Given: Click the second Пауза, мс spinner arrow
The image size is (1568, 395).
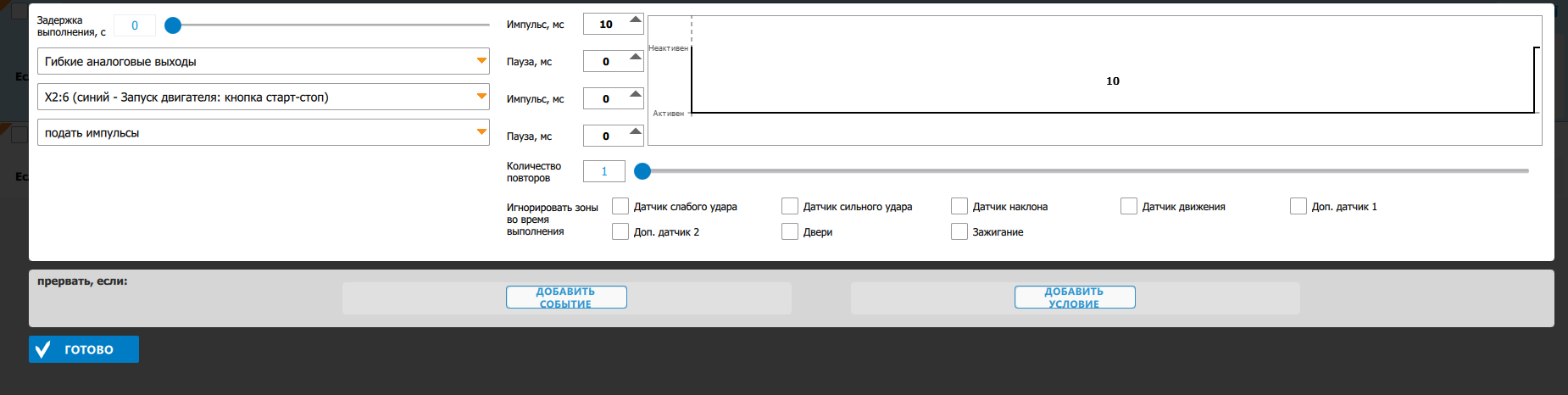Looking at the screenshot, I should pos(635,131).
